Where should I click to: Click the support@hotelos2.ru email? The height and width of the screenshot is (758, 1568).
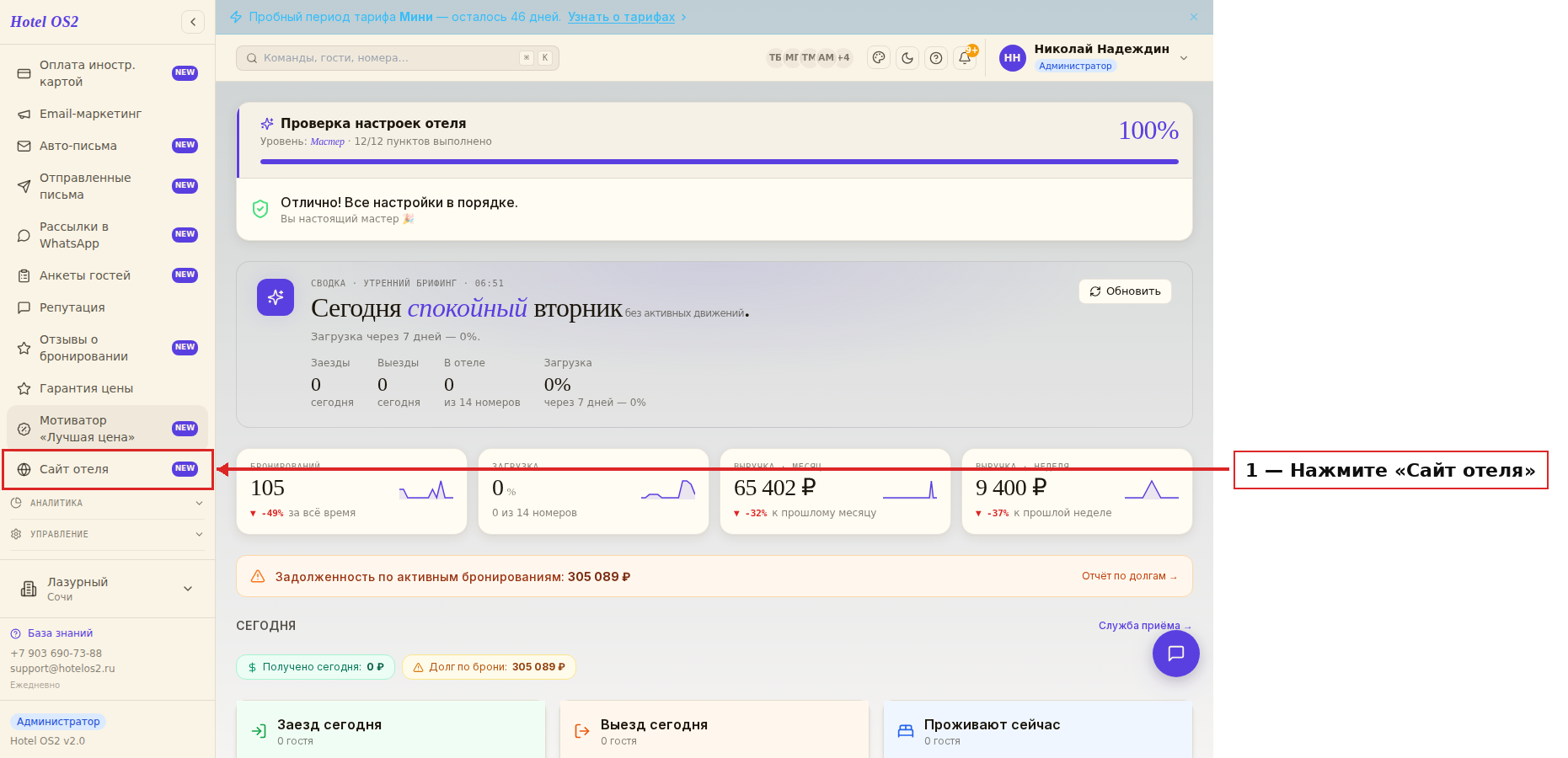pos(62,669)
